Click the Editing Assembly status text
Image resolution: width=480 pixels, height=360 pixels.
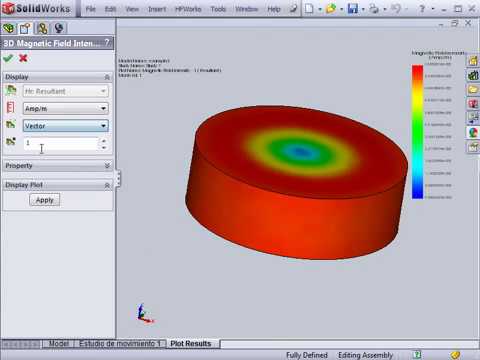click(x=366, y=355)
